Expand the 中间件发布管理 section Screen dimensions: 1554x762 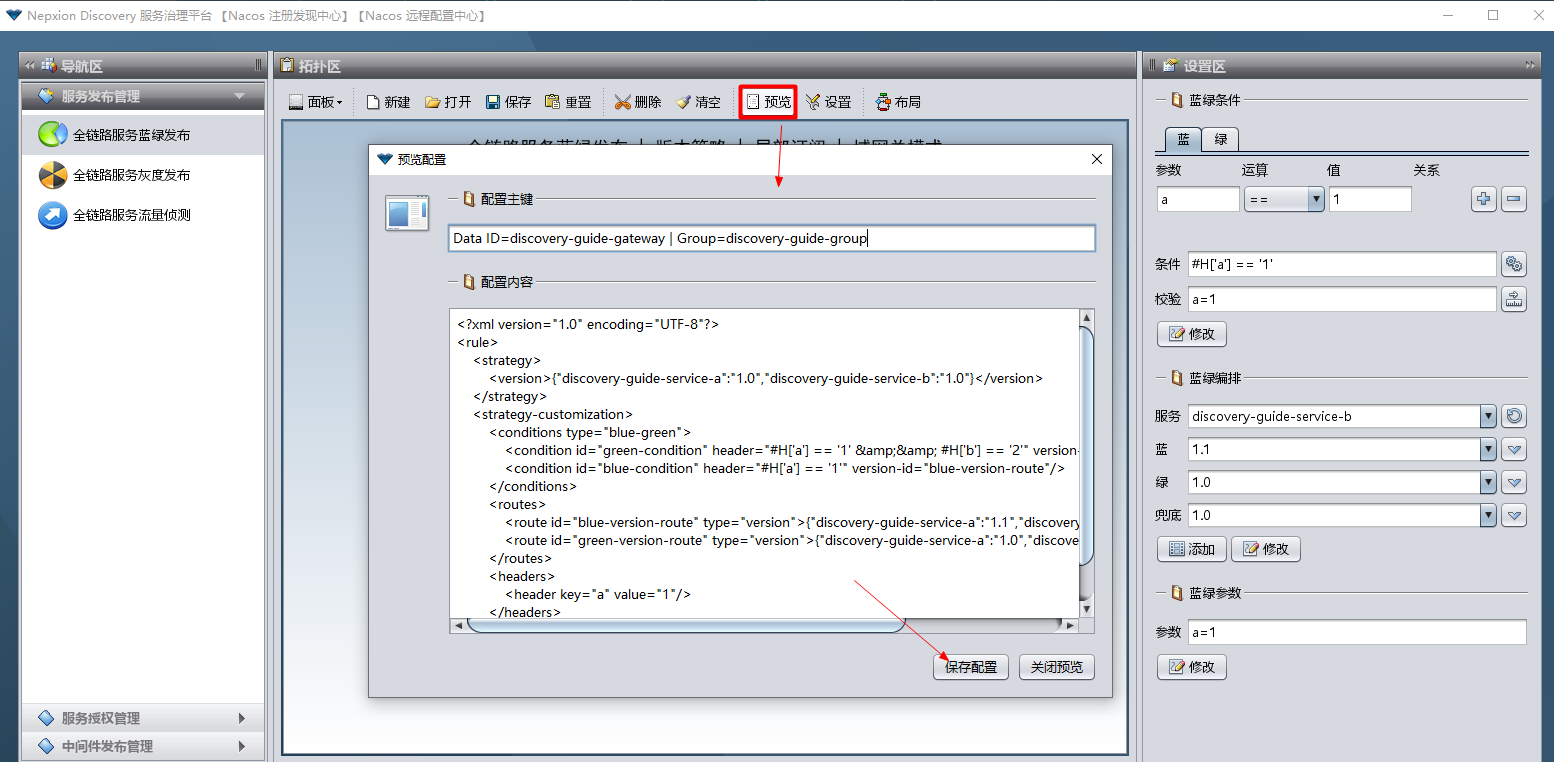click(x=142, y=746)
